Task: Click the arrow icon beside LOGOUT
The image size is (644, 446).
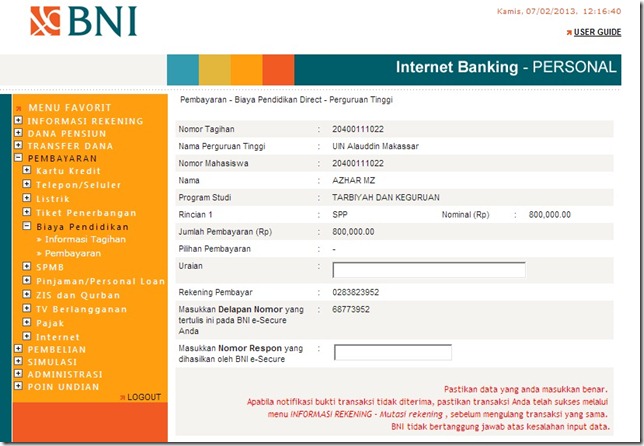Action: [x=122, y=398]
